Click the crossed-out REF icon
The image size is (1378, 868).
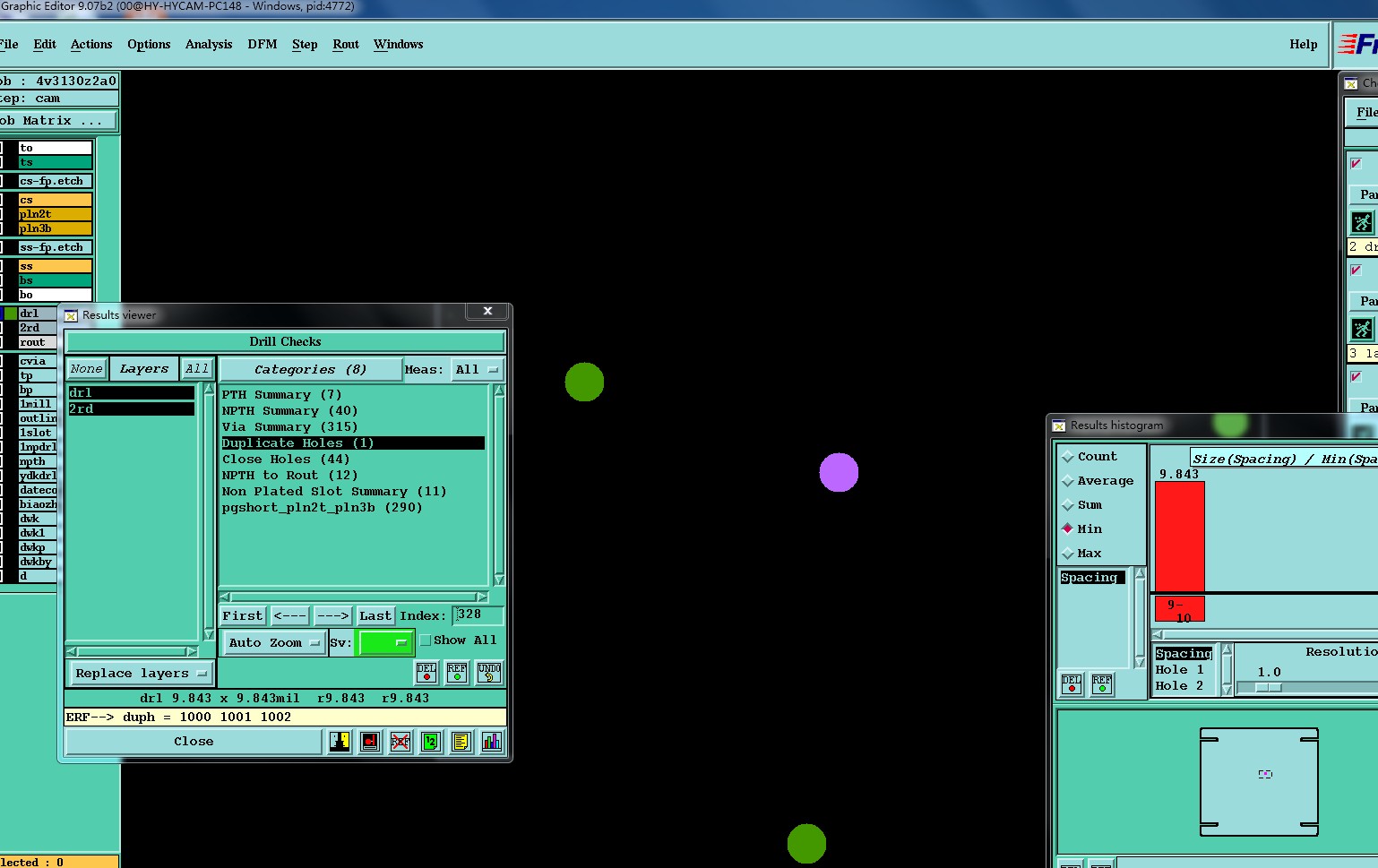400,742
